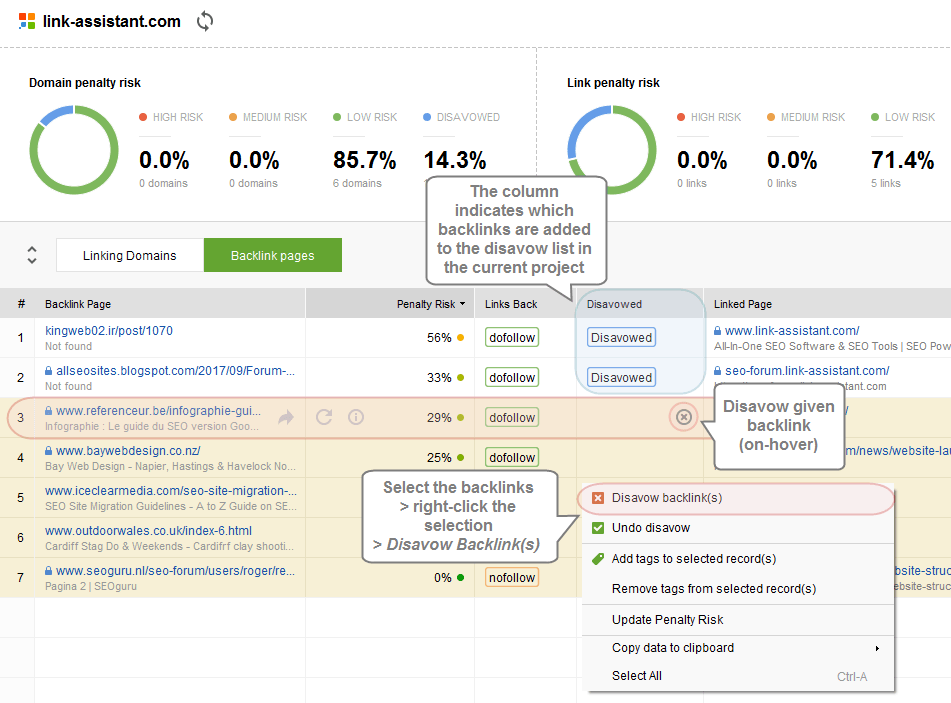This screenshot has width=951, height=703.
Task: Open www.outdoorwales.co.uk/index-6.html backlink
Action: pyautogui.click(x=148, y=531)
